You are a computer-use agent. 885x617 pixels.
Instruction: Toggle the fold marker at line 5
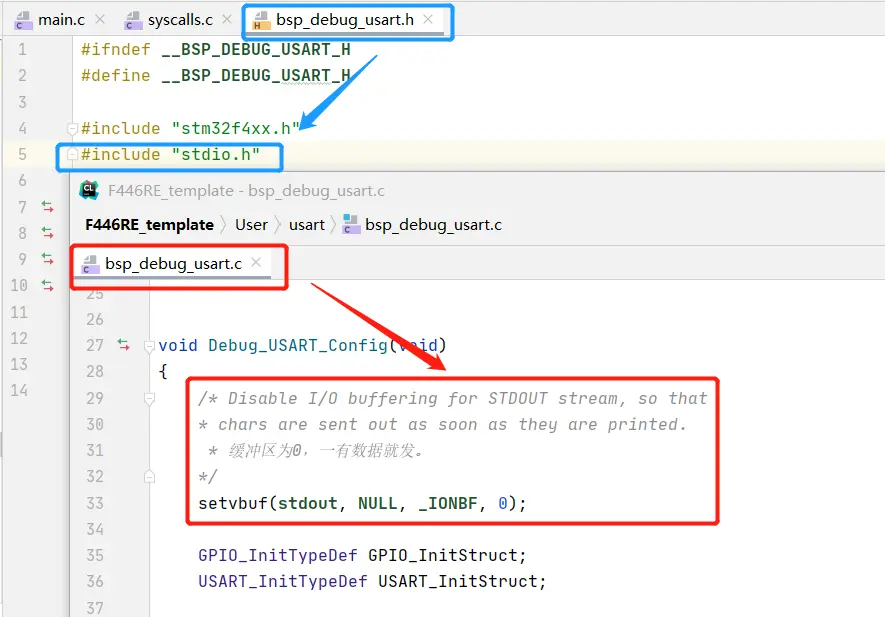point(72,155)
